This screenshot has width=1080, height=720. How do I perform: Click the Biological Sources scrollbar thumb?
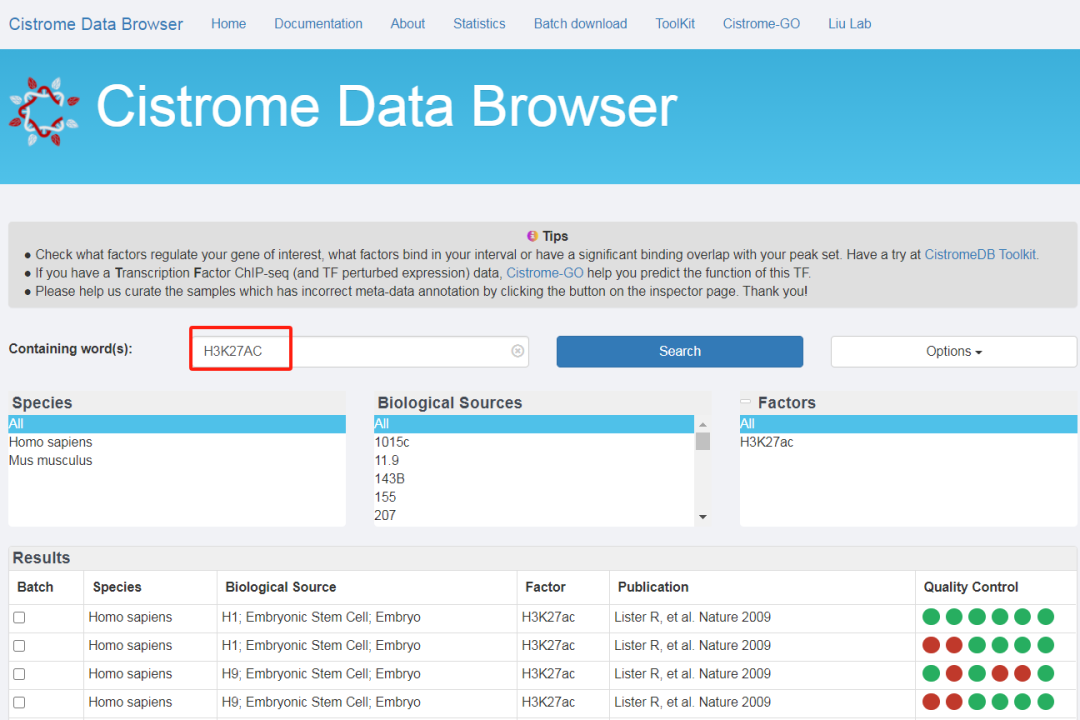(x=703, y=441)
